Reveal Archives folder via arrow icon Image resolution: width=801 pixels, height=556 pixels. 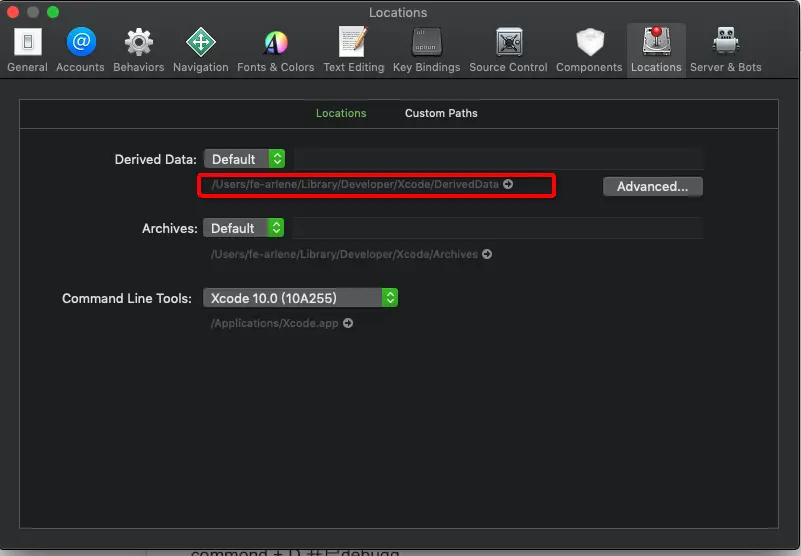tap(487, 254)
